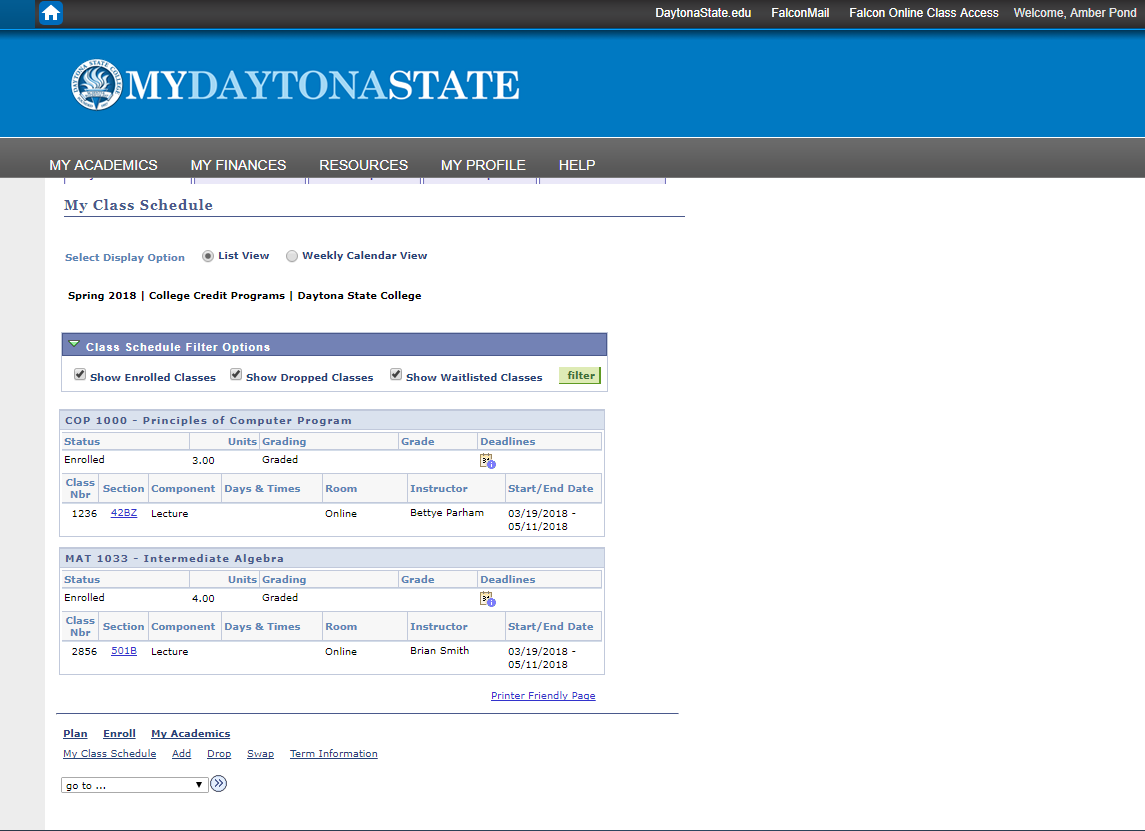
Task: Open My Class Schedule bottom link
Action: (110, 754)
